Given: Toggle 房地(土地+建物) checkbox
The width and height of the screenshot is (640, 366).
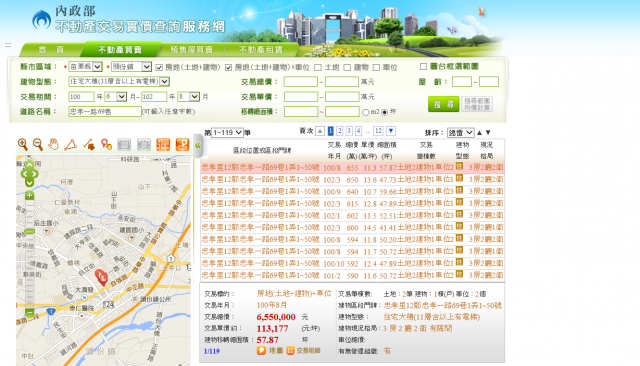Looking at the screenshot, I should point(159,67).
